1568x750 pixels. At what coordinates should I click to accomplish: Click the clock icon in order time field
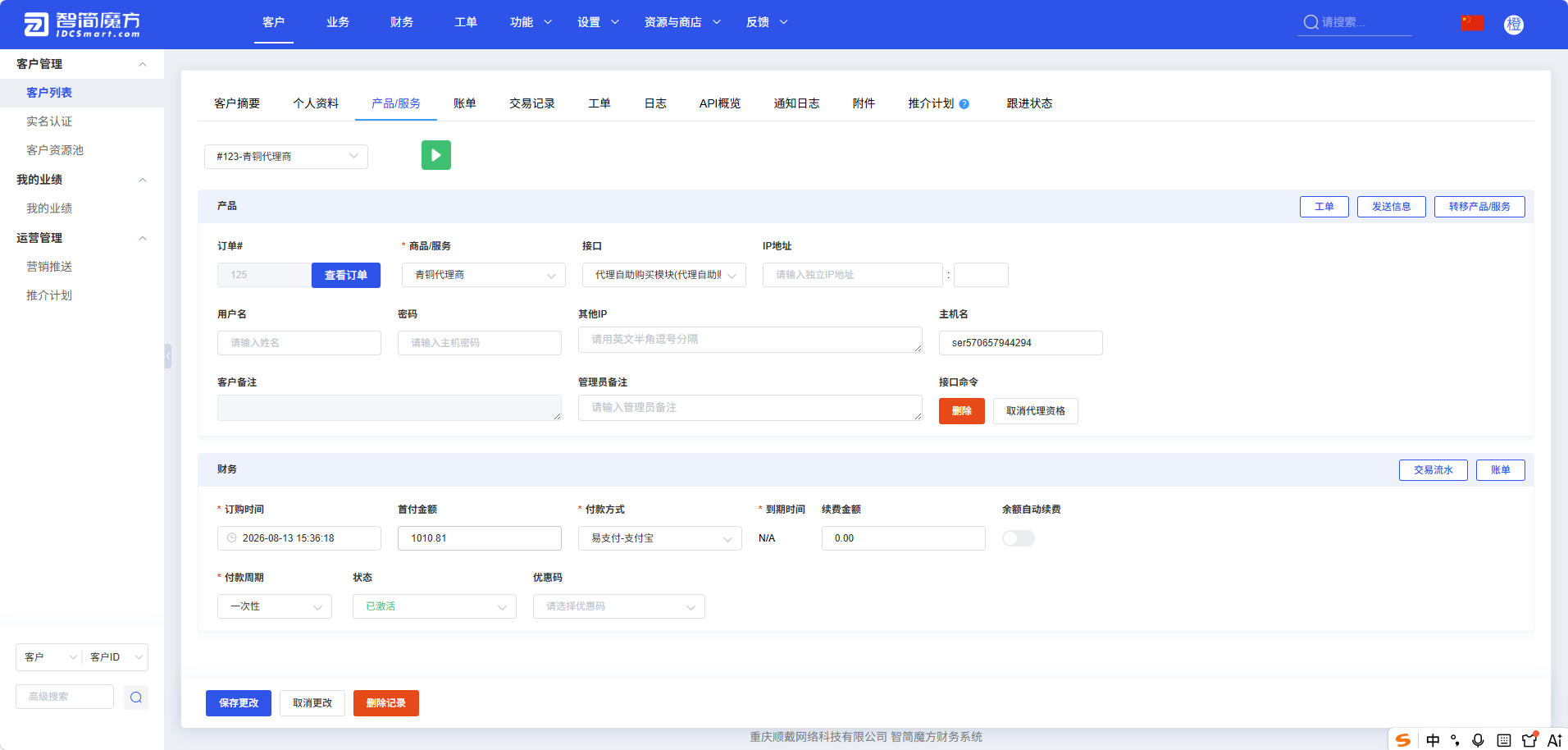(232, 538)
